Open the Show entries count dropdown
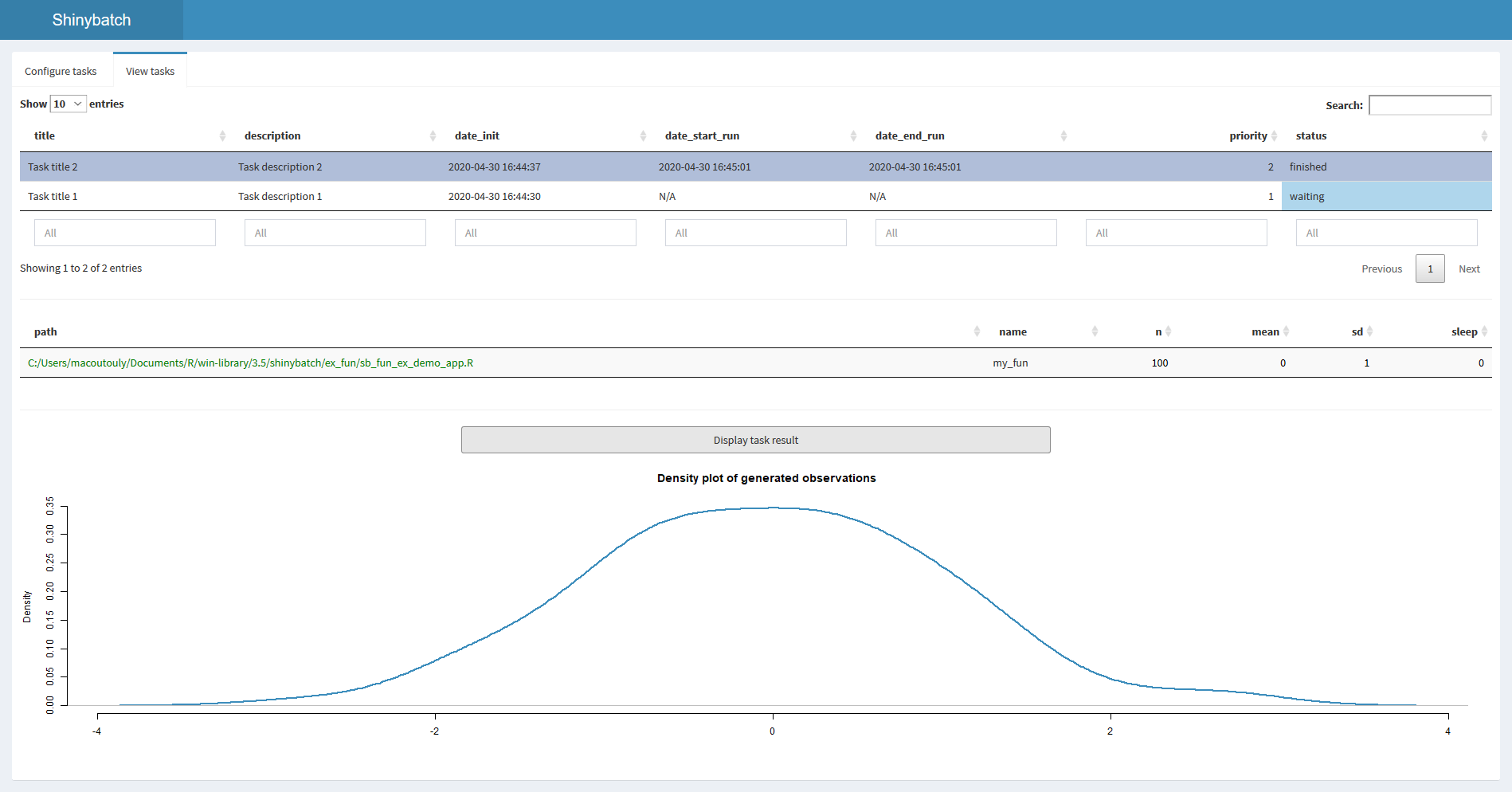 pyautogui.click(x=69, y=104)
